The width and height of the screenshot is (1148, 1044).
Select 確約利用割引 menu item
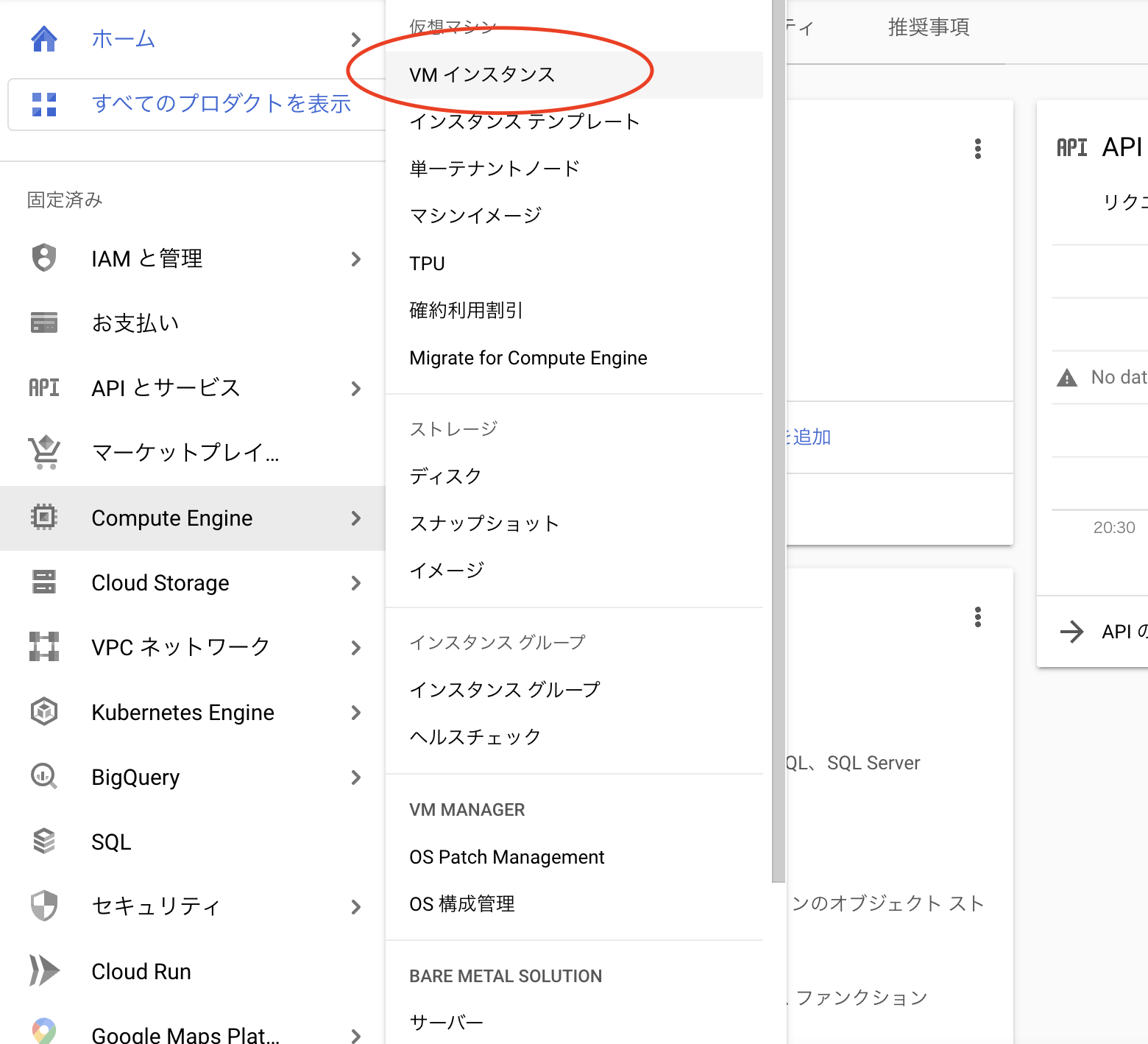[x=574, y=310]
